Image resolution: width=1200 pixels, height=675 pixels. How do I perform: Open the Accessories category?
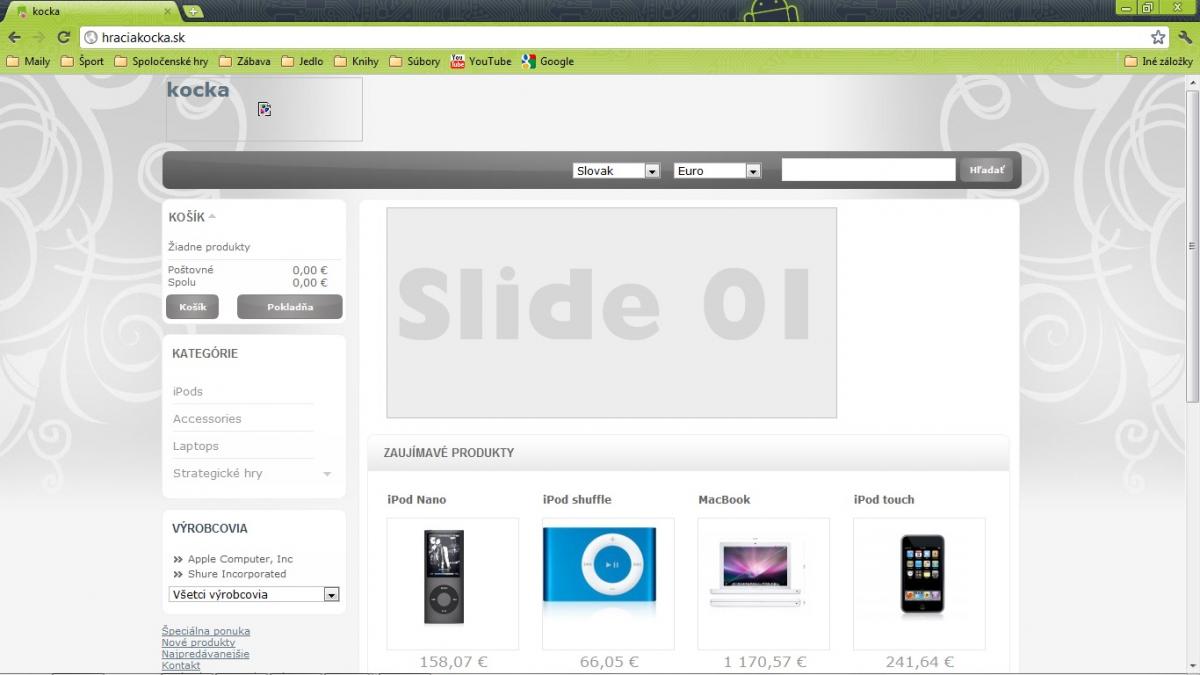click(207, 419)
